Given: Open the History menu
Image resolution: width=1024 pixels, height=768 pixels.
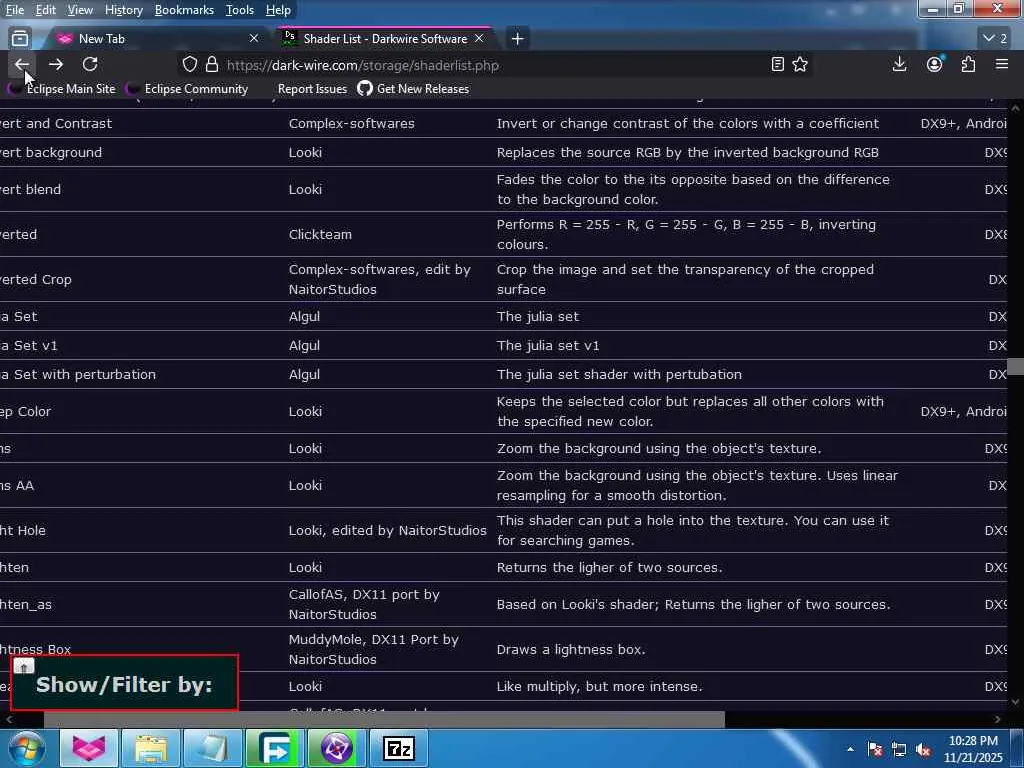Looking at the screenshot, I should pos(123,10).
